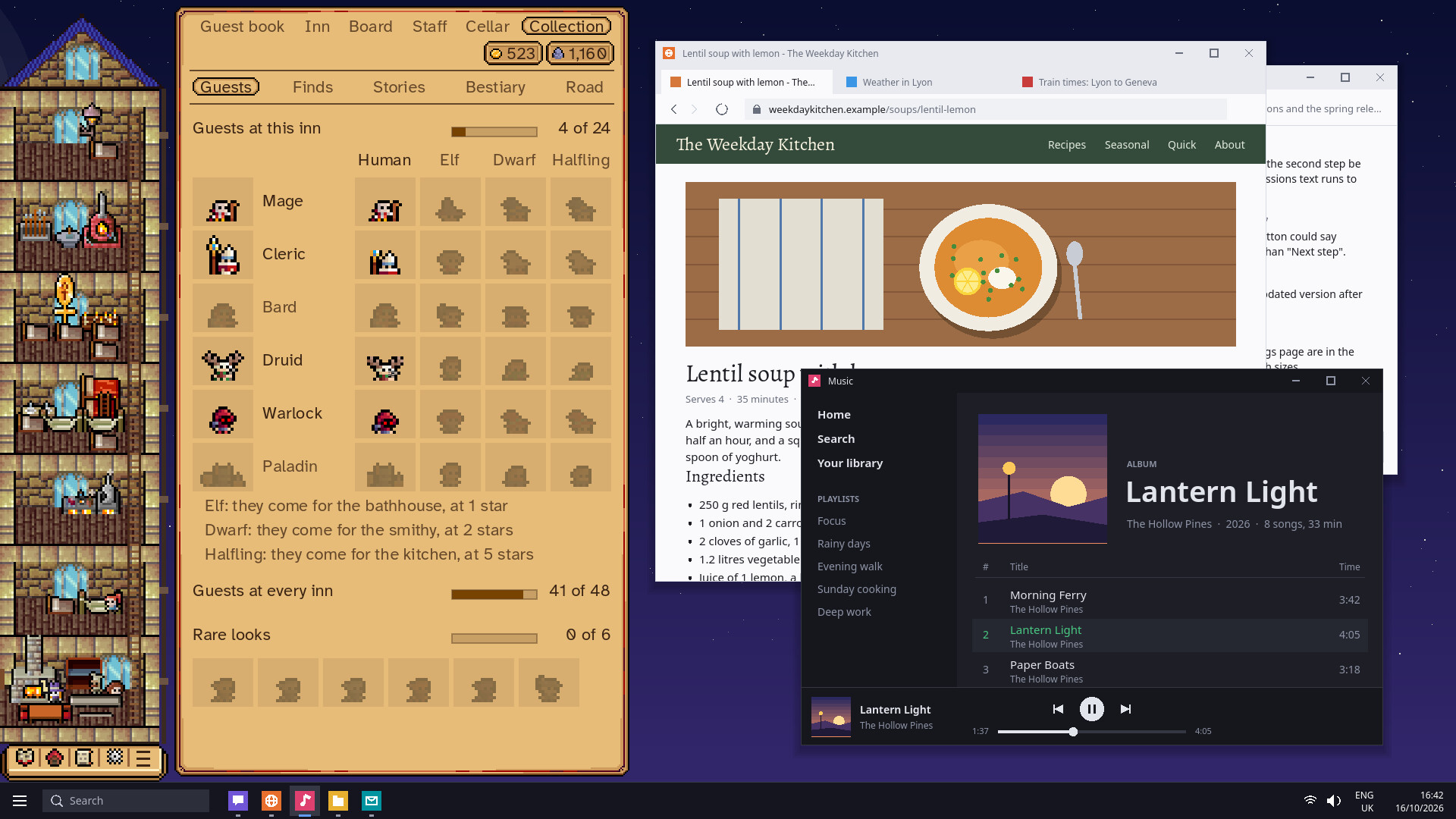Open the Cellar tab
This screenshot has height=819, width=1456.
pos(487,27)
